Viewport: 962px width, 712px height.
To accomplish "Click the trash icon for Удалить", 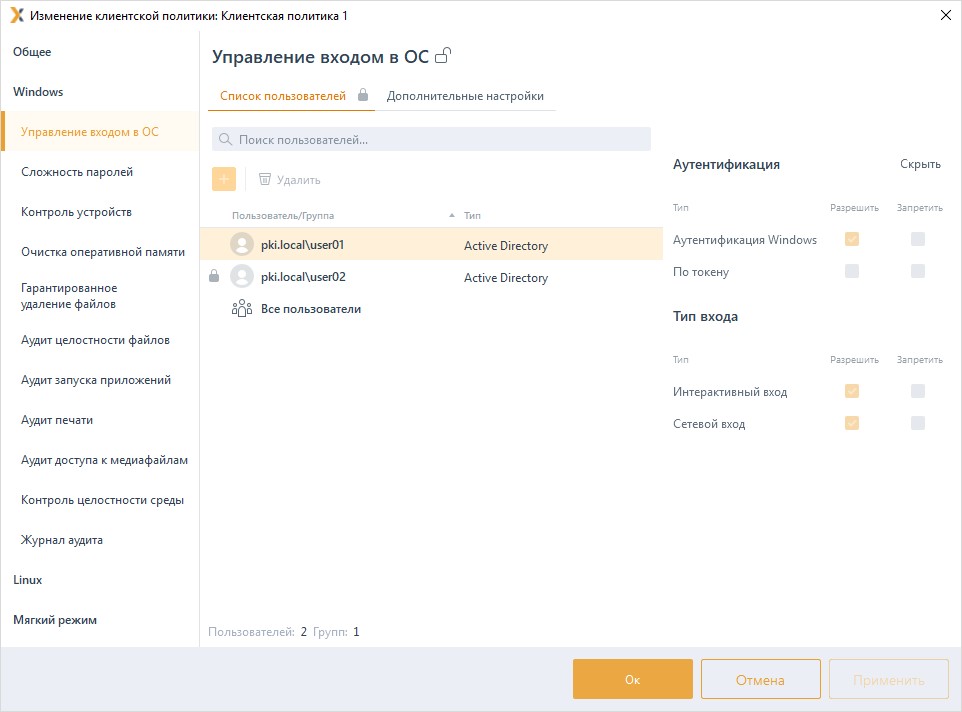I will click(265, 179).
